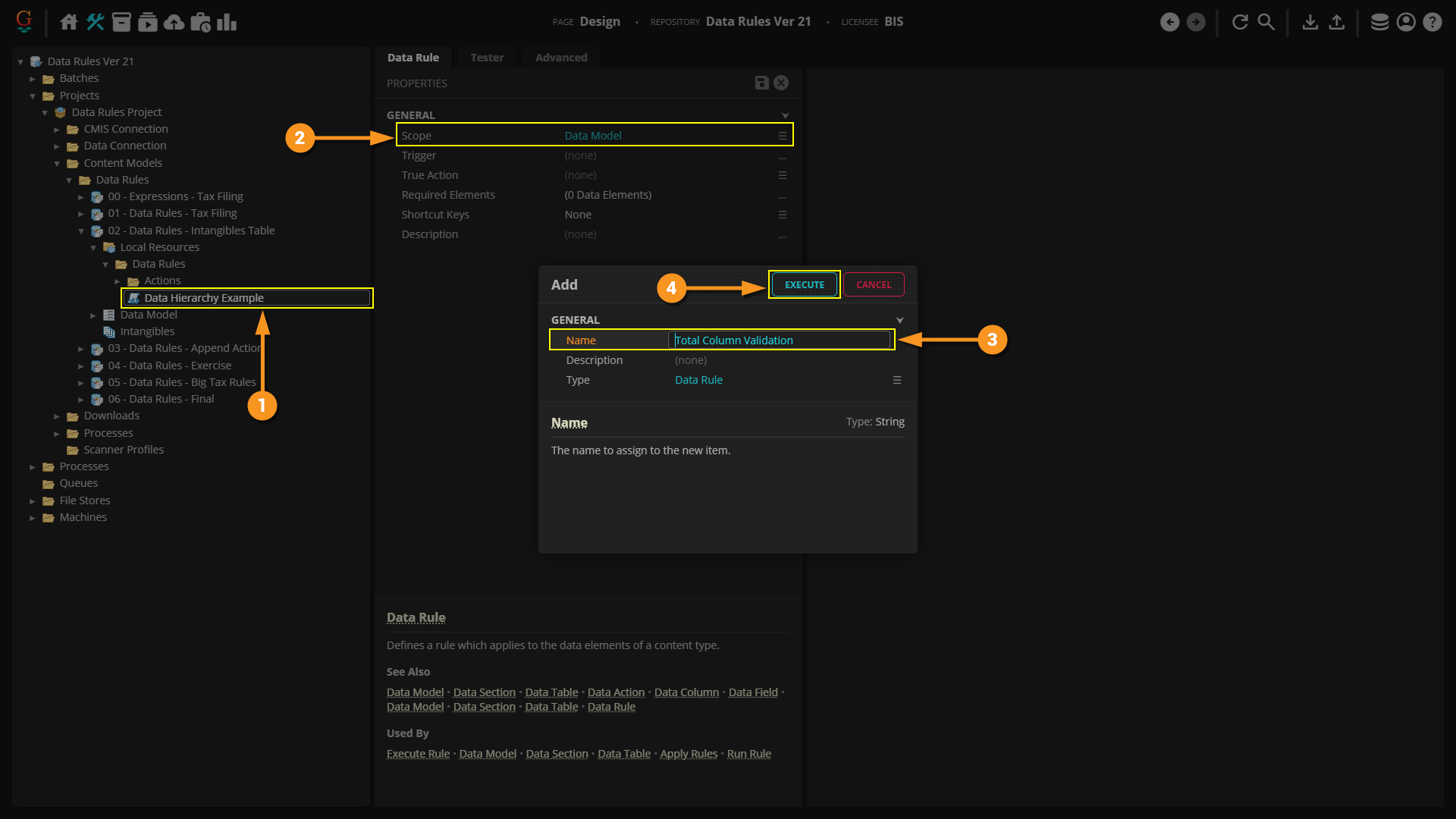Click the Design tools icon
1456x819 pixels.
click(x=95, y=22)
